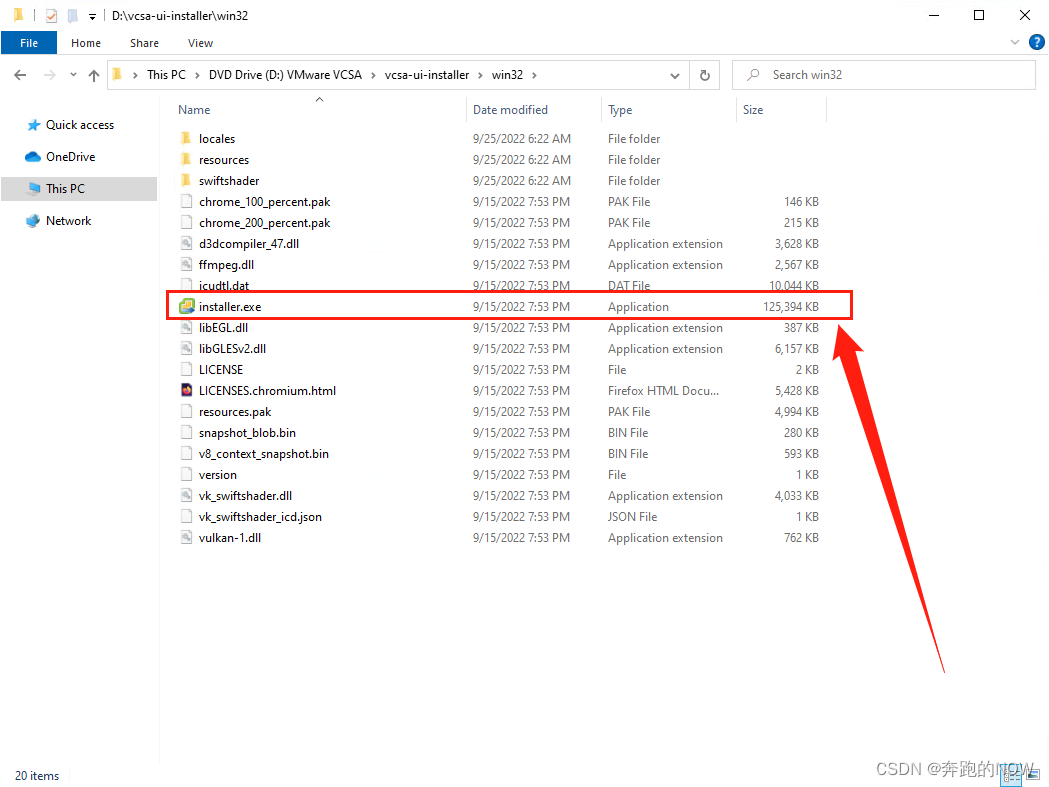1049x787 pixels.
Task: Click the icudtl.dat file name
Action: tap(223, 286)
